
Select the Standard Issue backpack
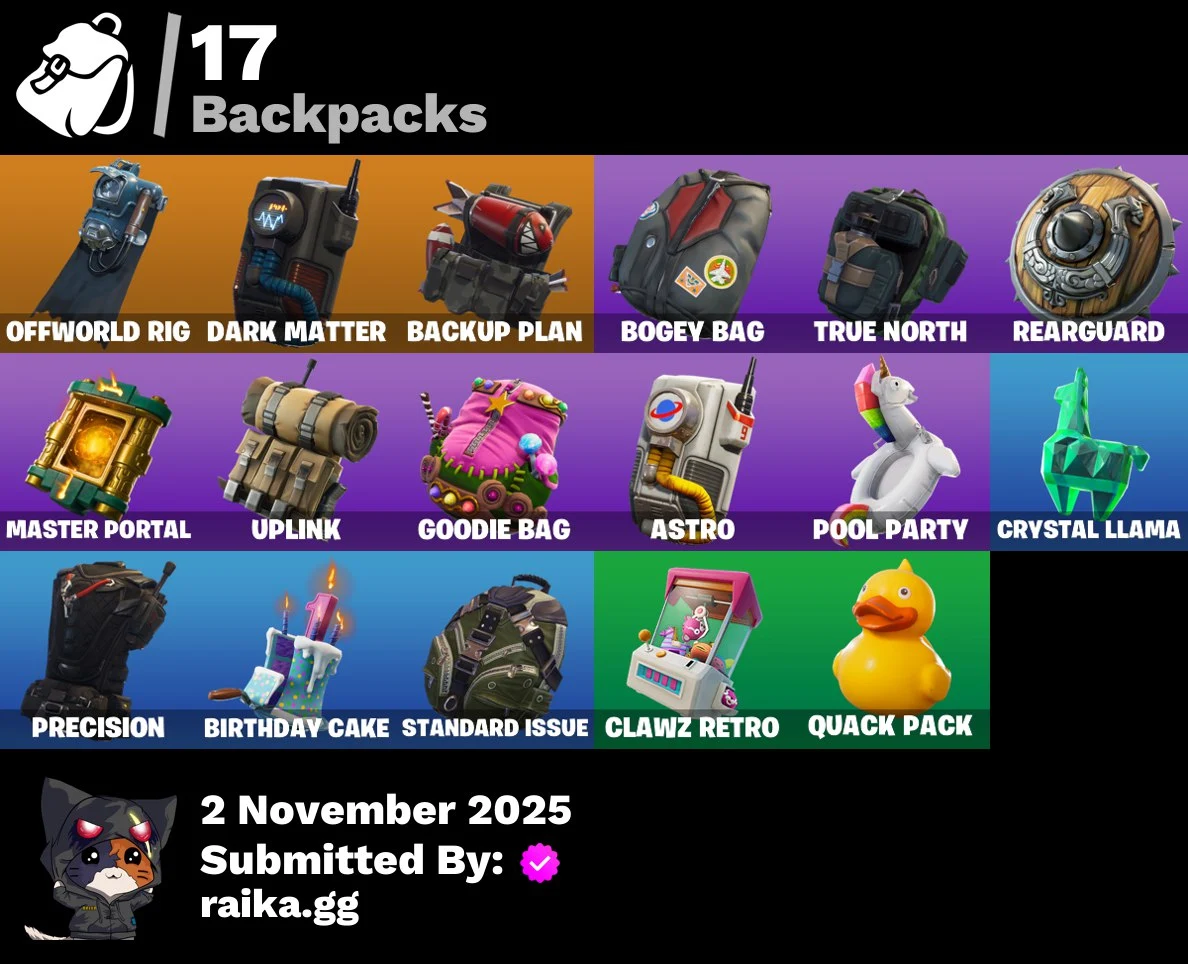point(495,649)
